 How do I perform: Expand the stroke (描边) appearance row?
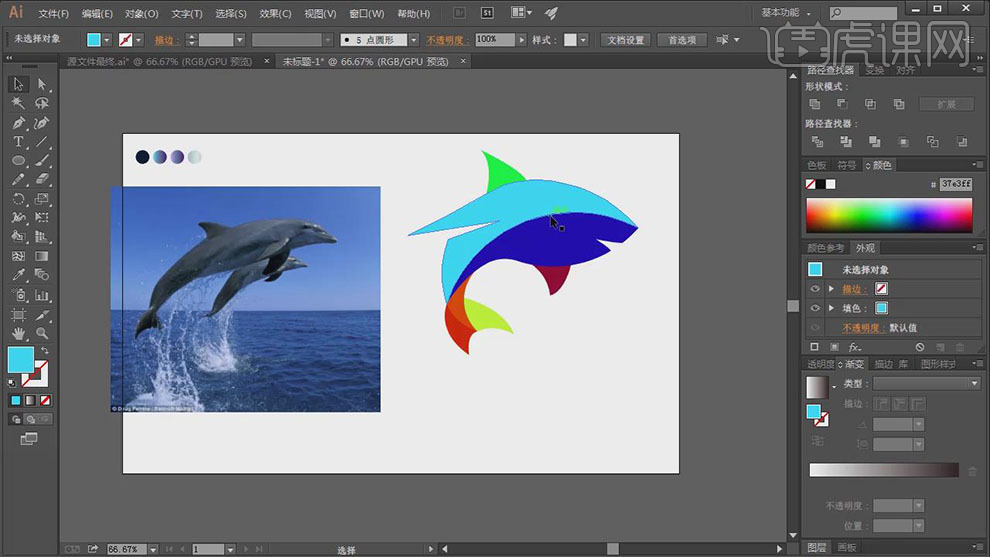pyautogui.click(x=831, y=289)
